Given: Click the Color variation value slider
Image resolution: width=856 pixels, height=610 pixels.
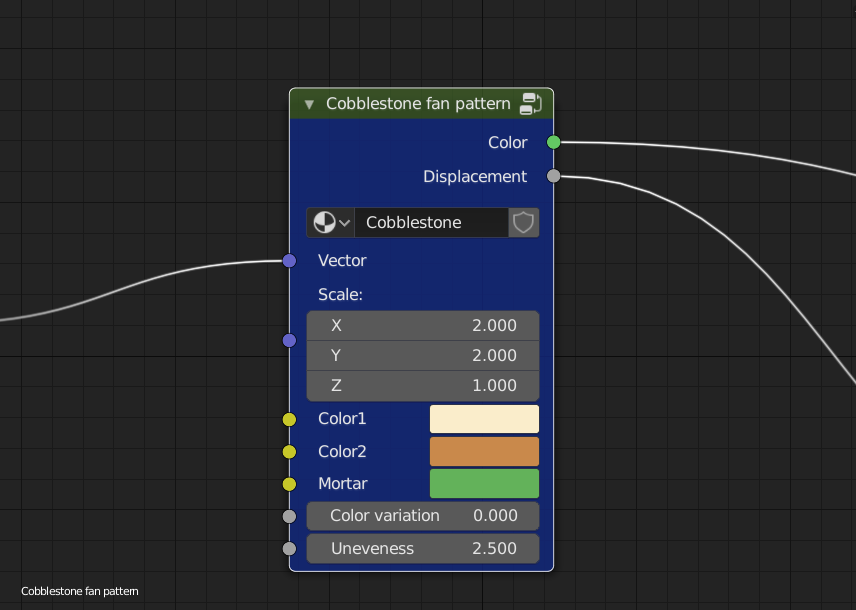Looking at the screenshot, I should (x=423, y=516).
